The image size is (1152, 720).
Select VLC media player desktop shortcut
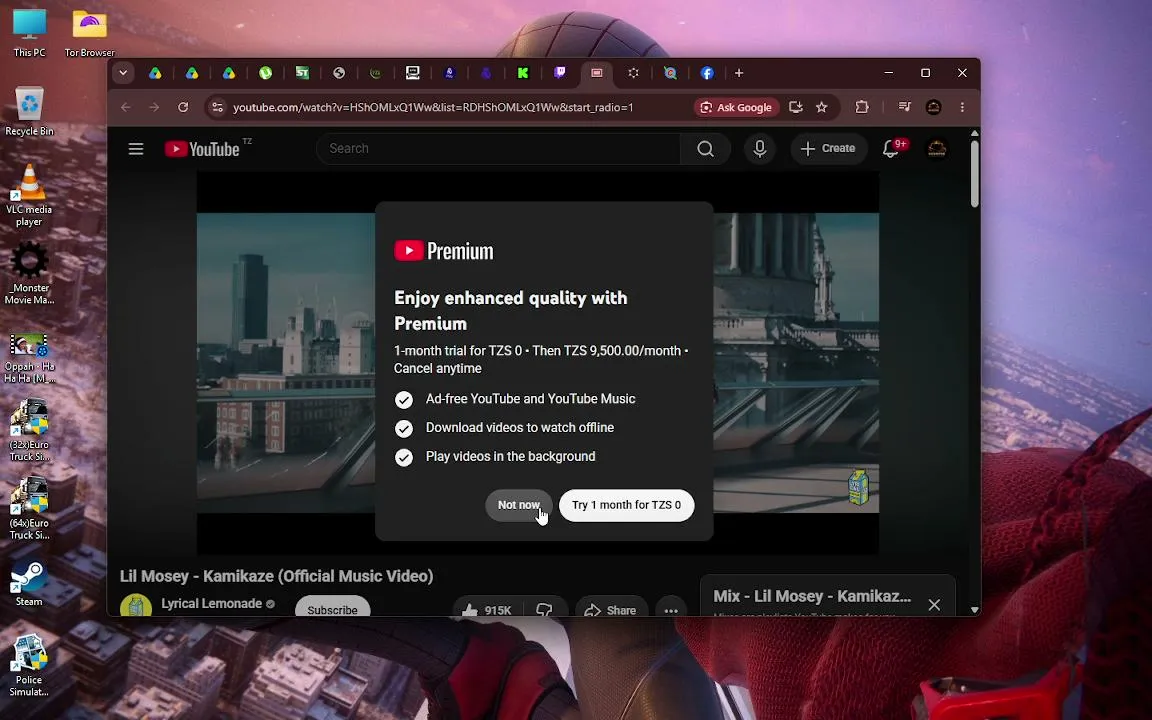coord(29,195)
